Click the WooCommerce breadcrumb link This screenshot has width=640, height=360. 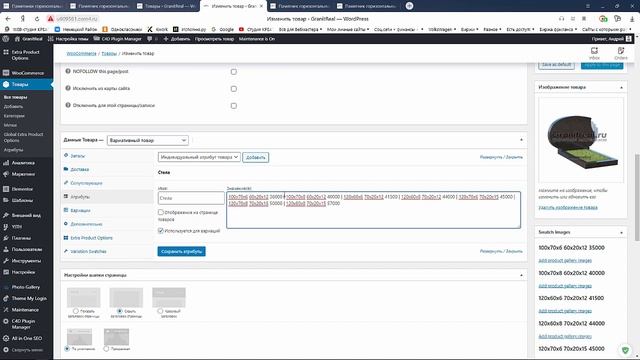(x=81, y=53)
